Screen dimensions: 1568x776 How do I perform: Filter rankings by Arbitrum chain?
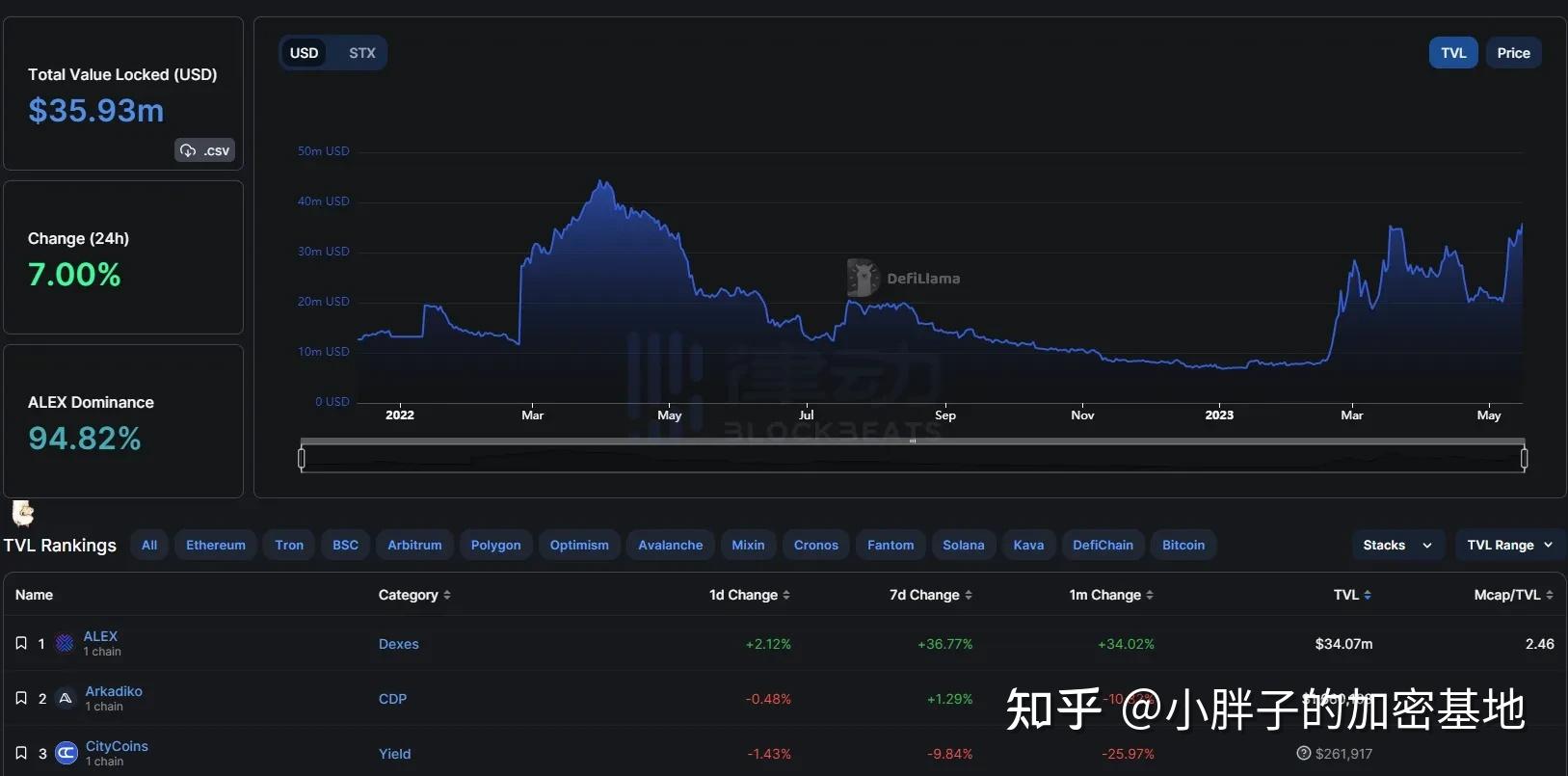[414, 545]
